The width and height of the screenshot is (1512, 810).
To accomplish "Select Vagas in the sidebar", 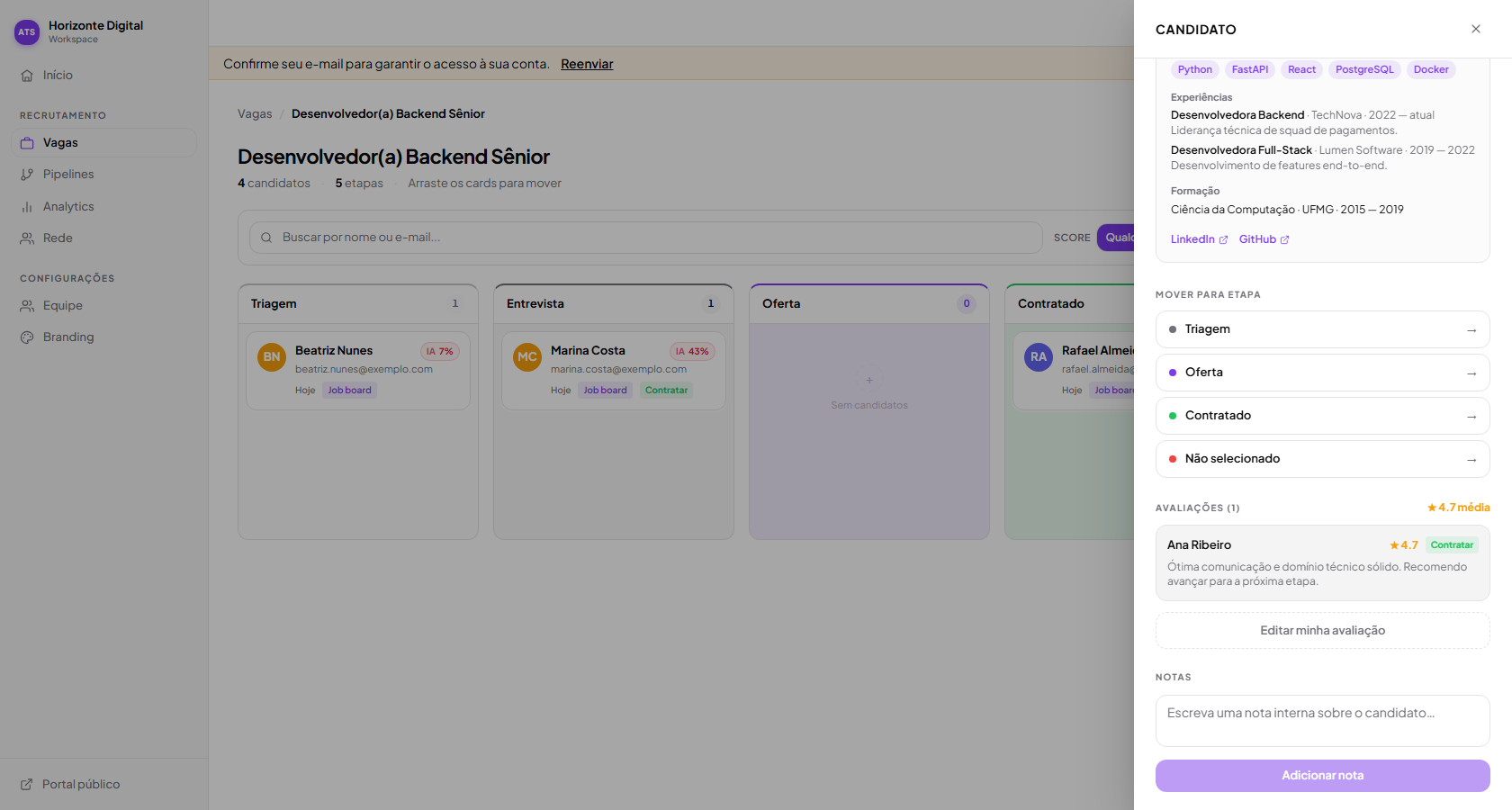I will [x=103, y=143].
